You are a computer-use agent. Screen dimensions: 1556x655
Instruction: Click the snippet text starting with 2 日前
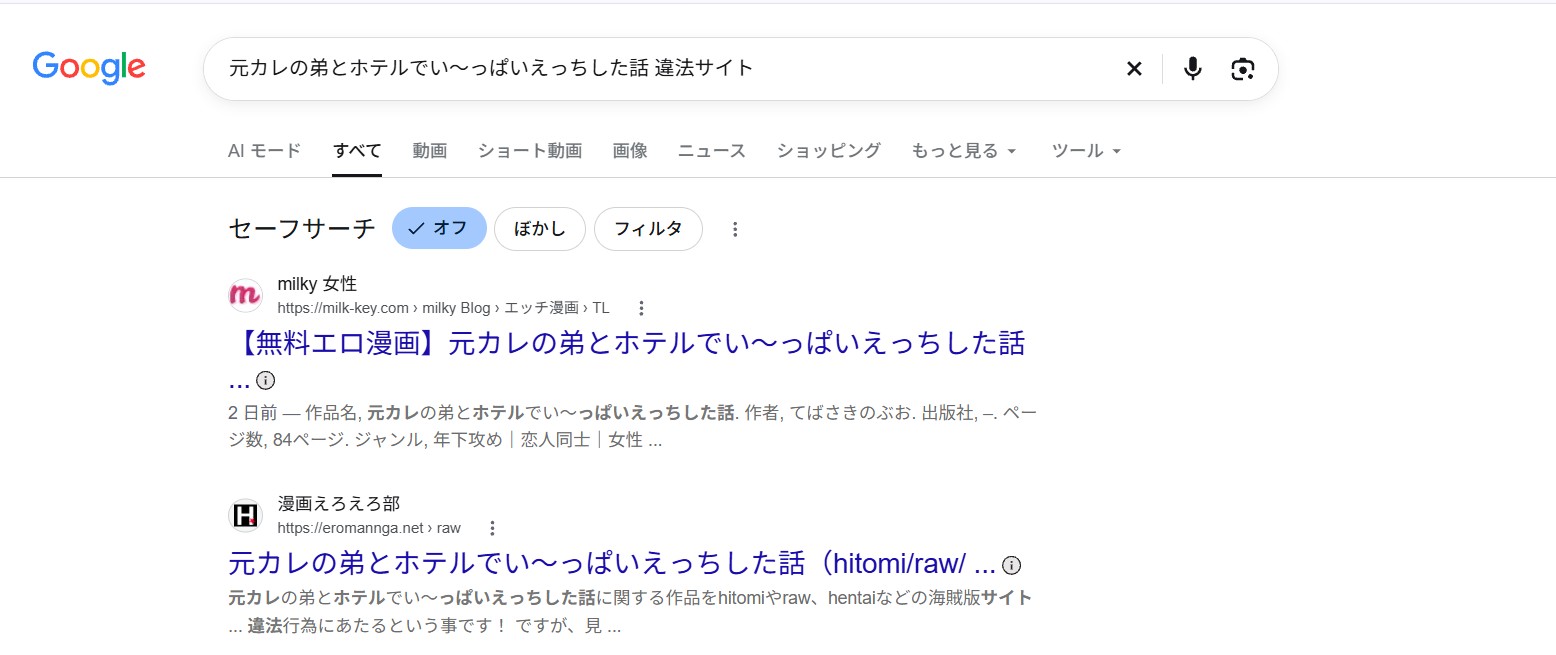point(631,426)
